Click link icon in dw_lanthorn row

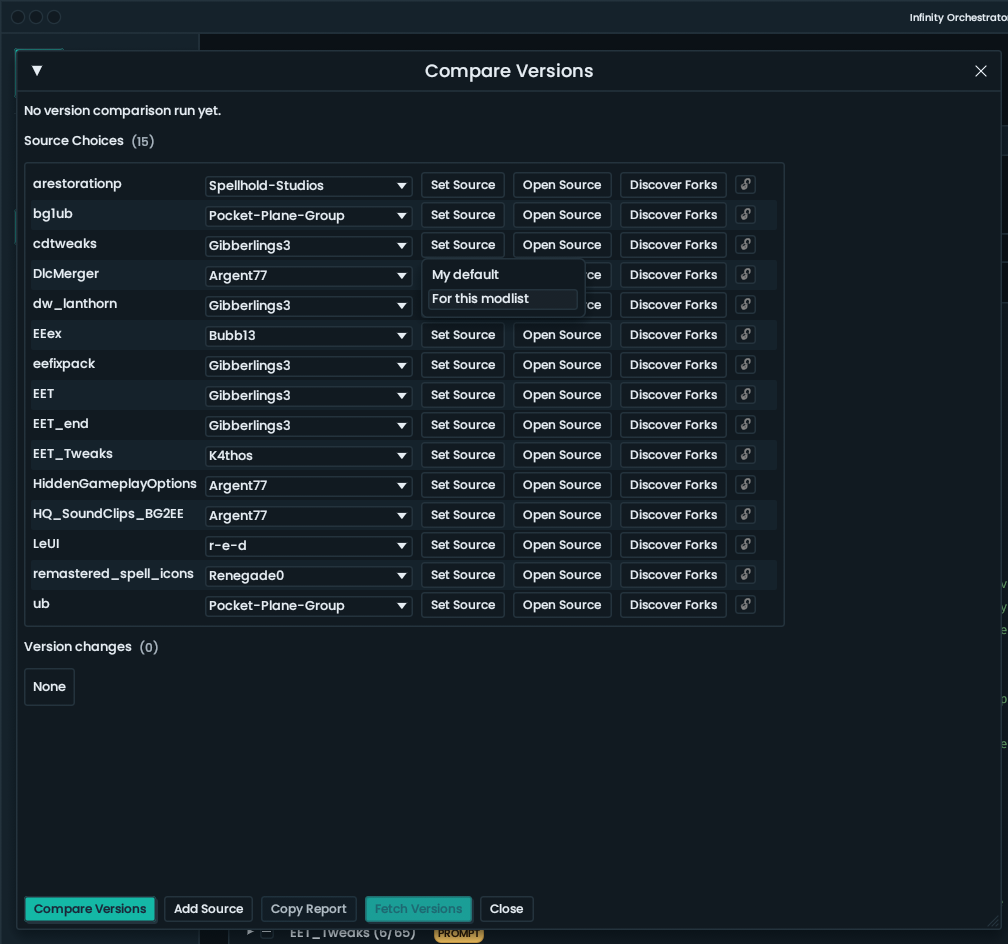pyautogui.click(x=745, y=305)
